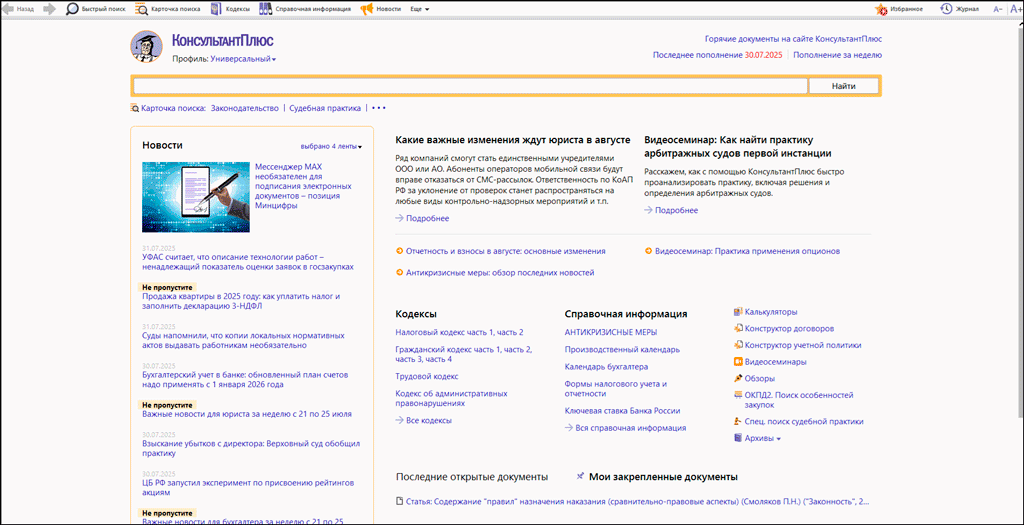
Task: Open news Взыскание убытков с директора
Action: pyautogui.click(x=251, y=448)
